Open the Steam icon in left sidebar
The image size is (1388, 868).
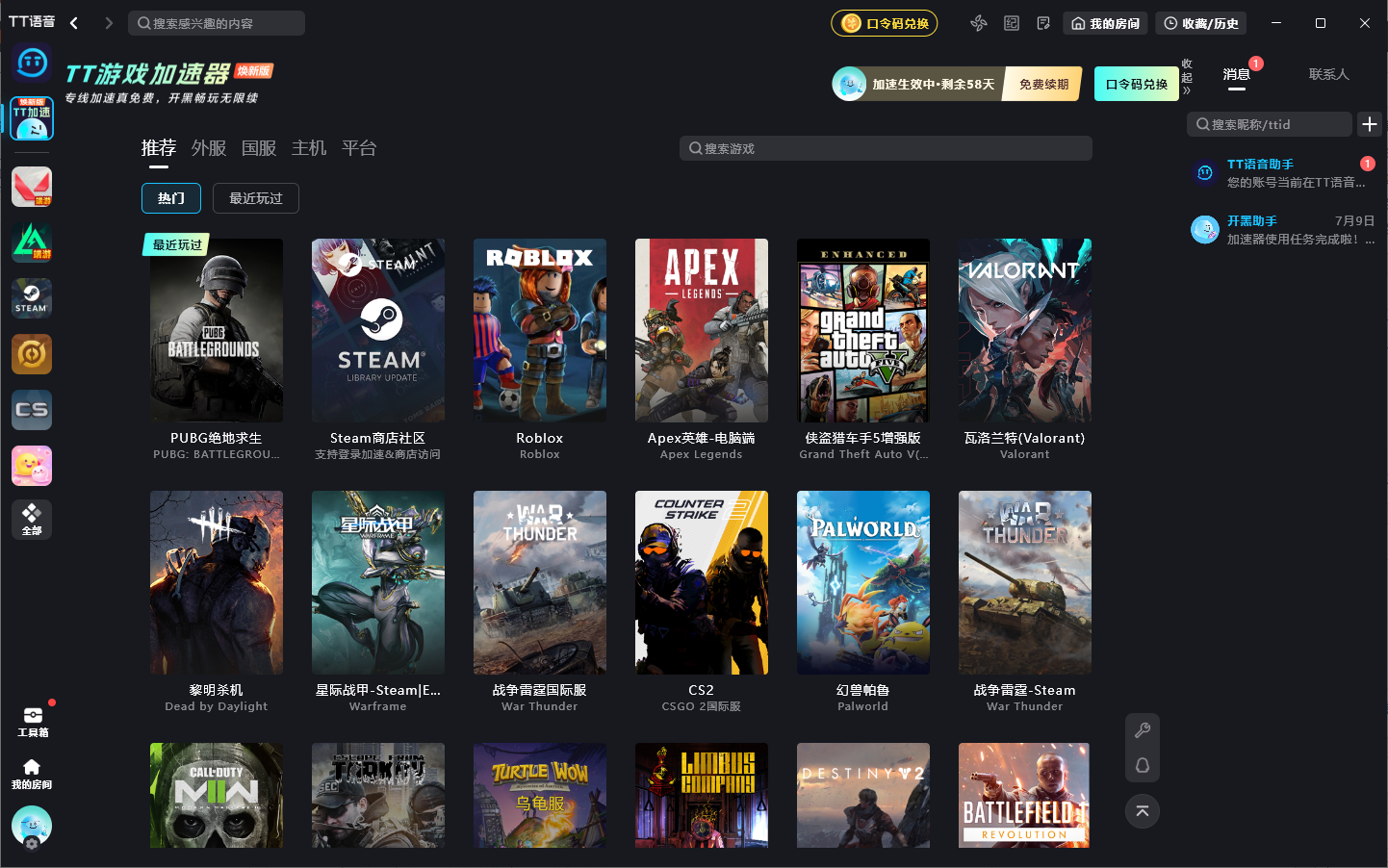pos(32,298)
